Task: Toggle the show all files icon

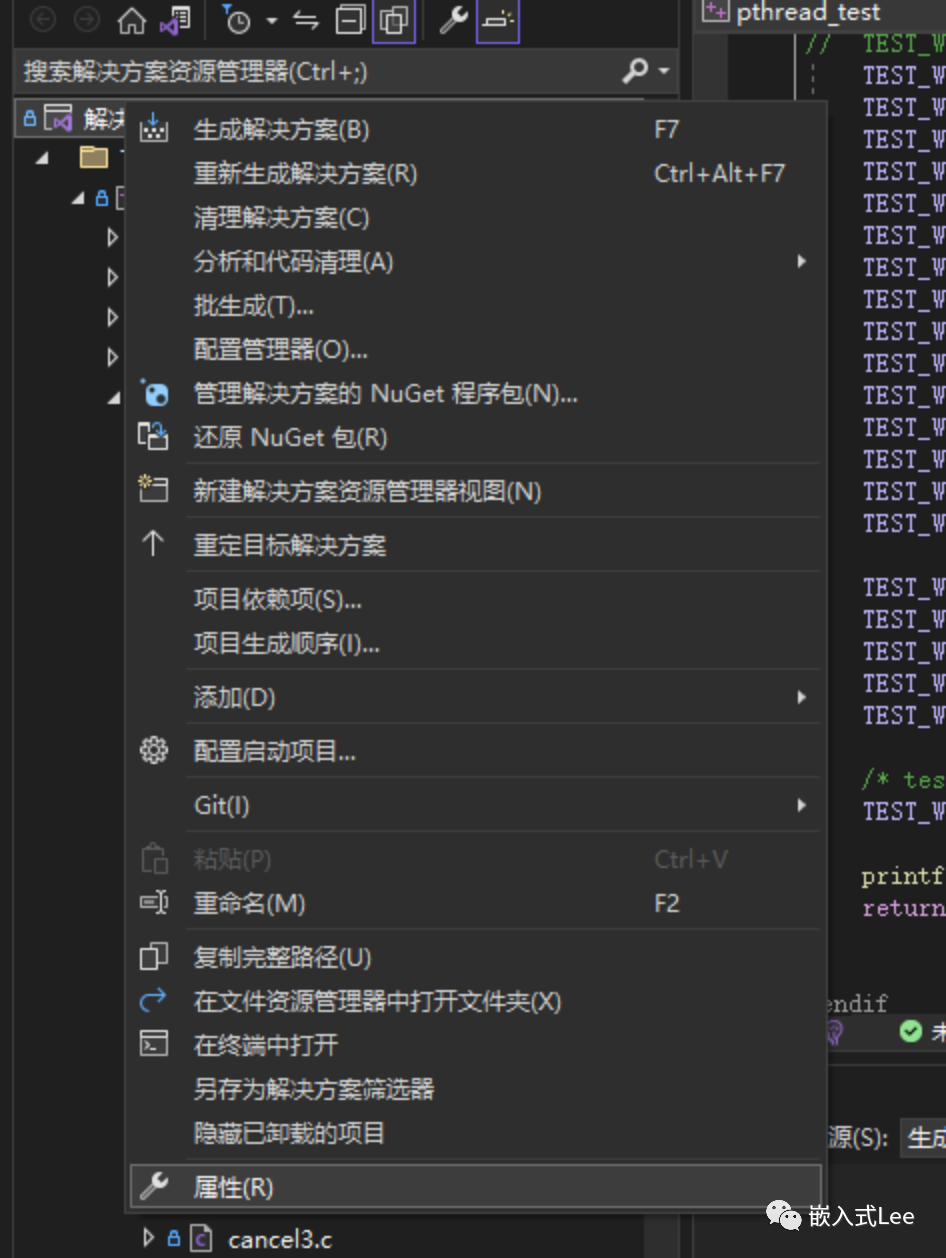Action: (394, 20)
